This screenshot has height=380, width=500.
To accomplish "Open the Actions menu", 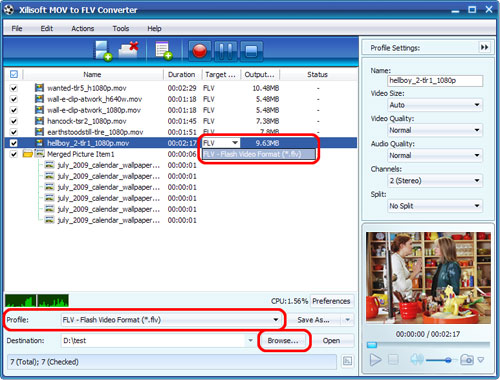I will [83, 28].
